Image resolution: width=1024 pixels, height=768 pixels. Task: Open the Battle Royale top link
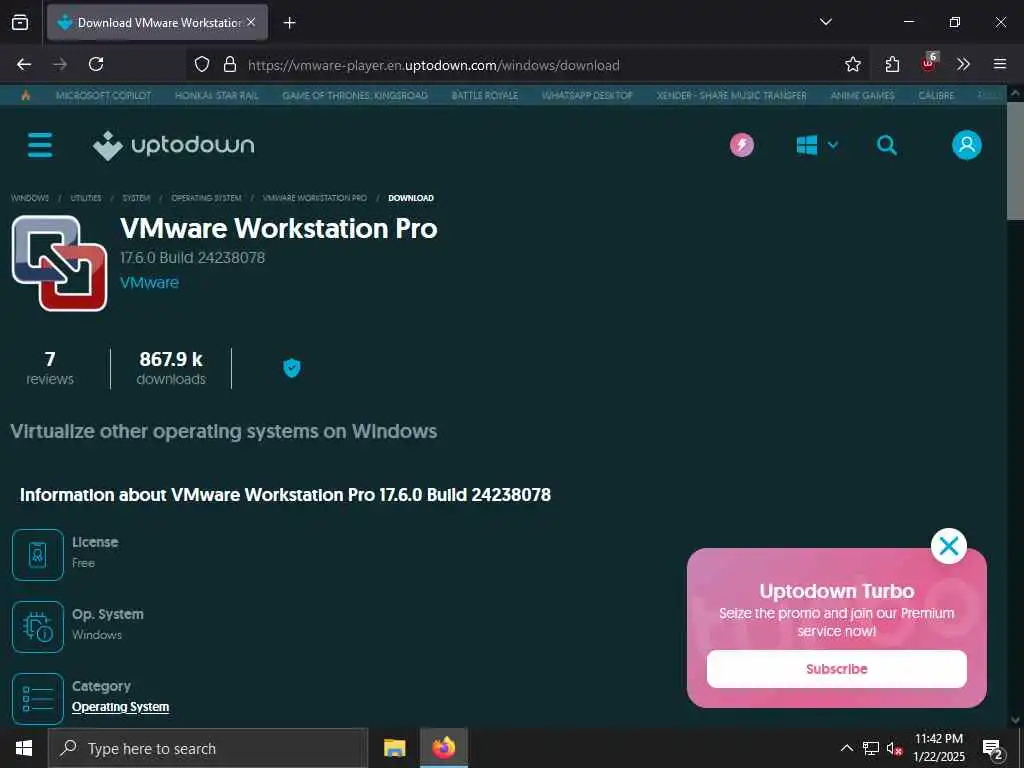tap(485, 95)
